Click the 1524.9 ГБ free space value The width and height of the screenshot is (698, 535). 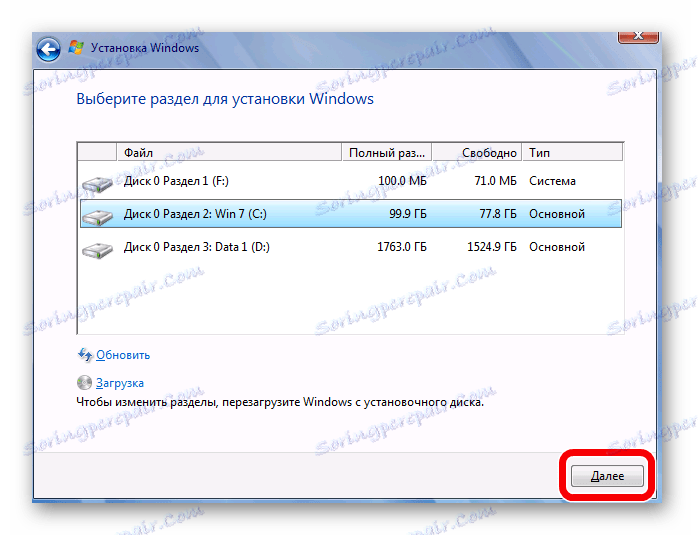[x=492, y=247]
